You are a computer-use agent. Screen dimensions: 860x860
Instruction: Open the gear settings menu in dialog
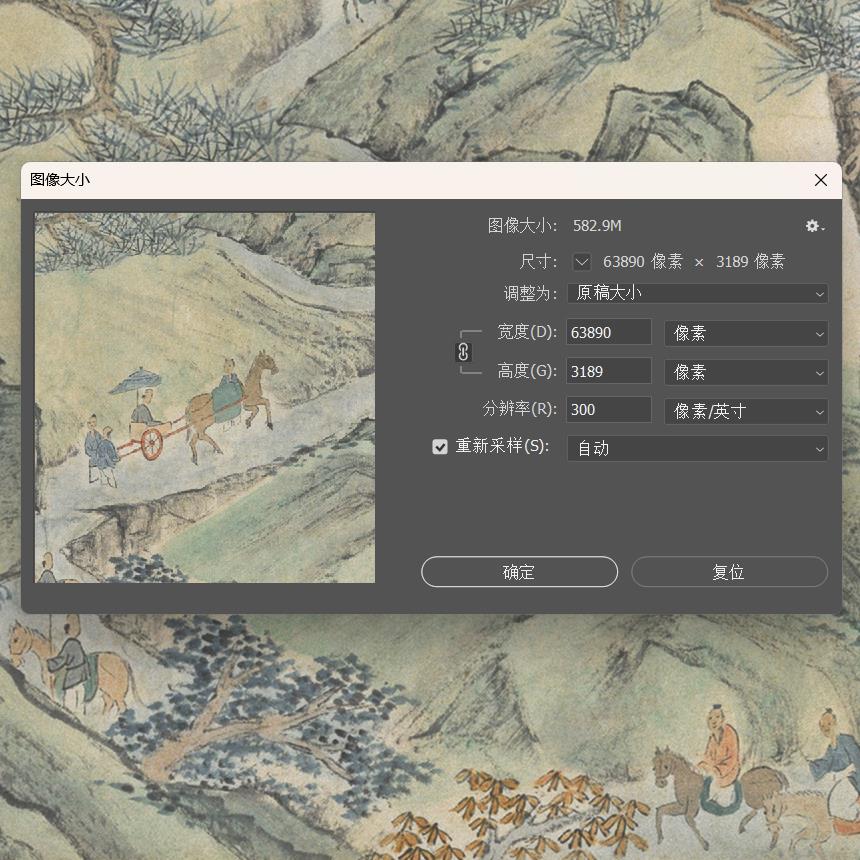point(814,226)
